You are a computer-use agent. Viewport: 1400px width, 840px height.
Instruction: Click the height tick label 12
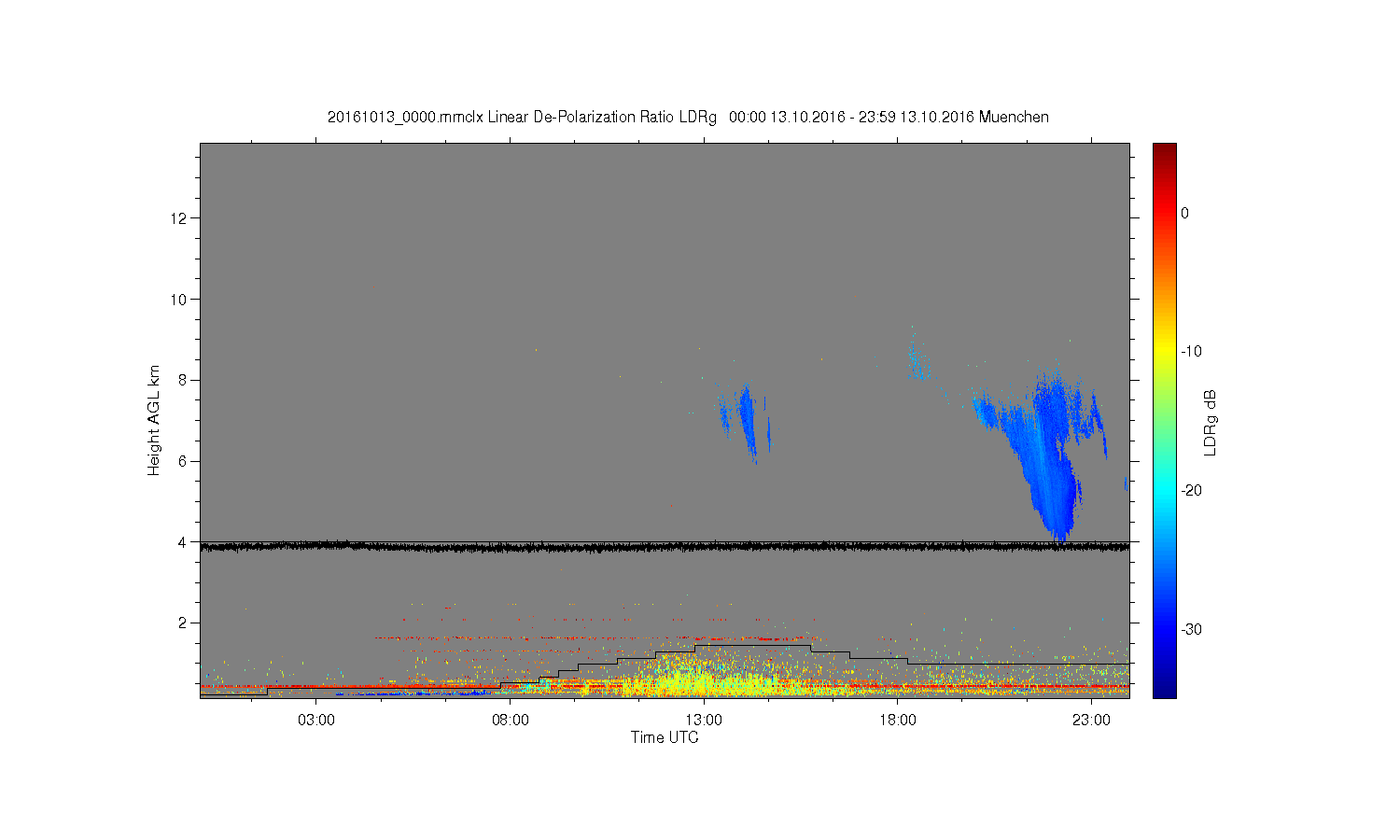pos(179,218)
